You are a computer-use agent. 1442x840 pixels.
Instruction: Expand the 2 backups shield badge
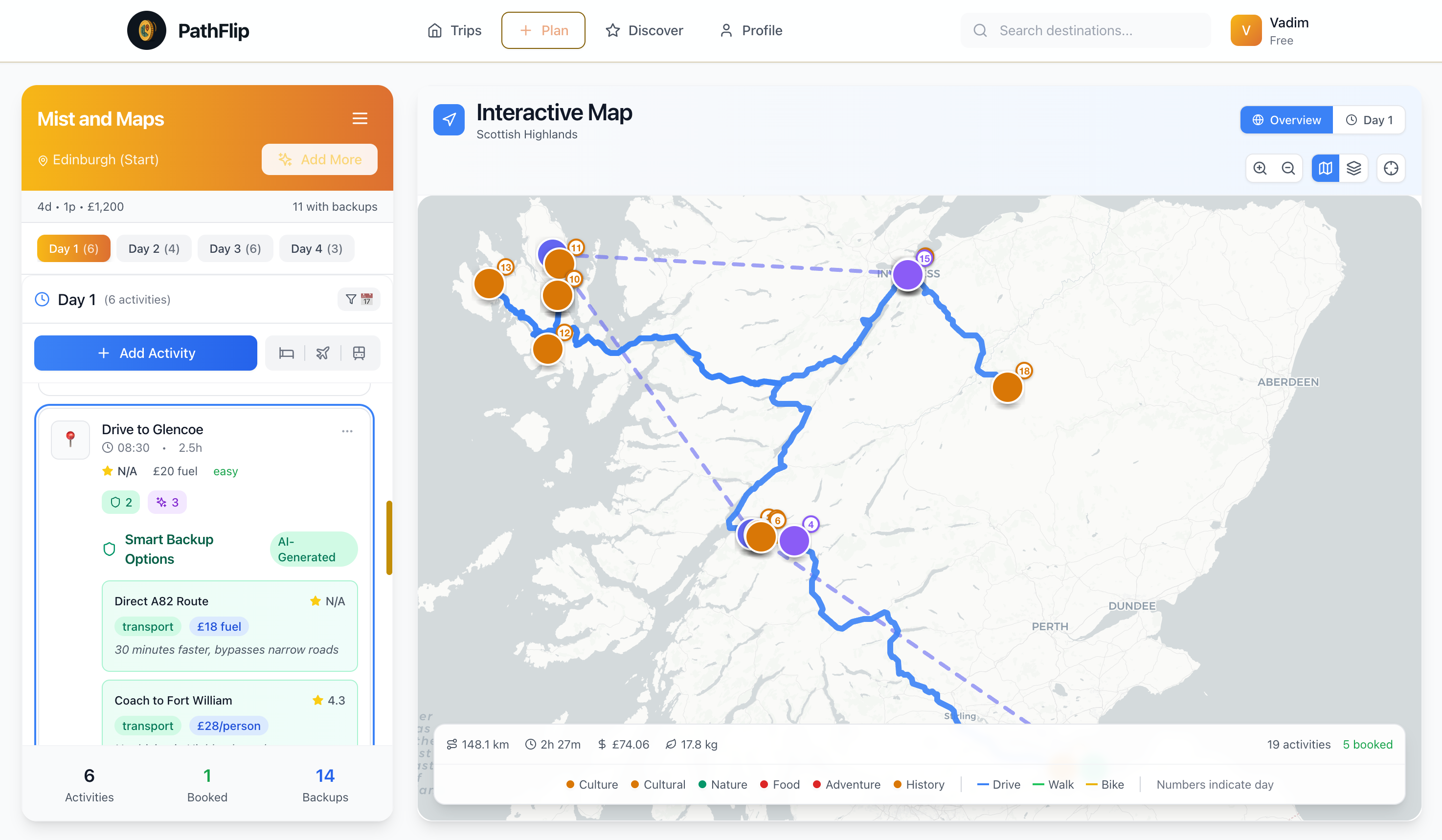click(x=121, y=502)
